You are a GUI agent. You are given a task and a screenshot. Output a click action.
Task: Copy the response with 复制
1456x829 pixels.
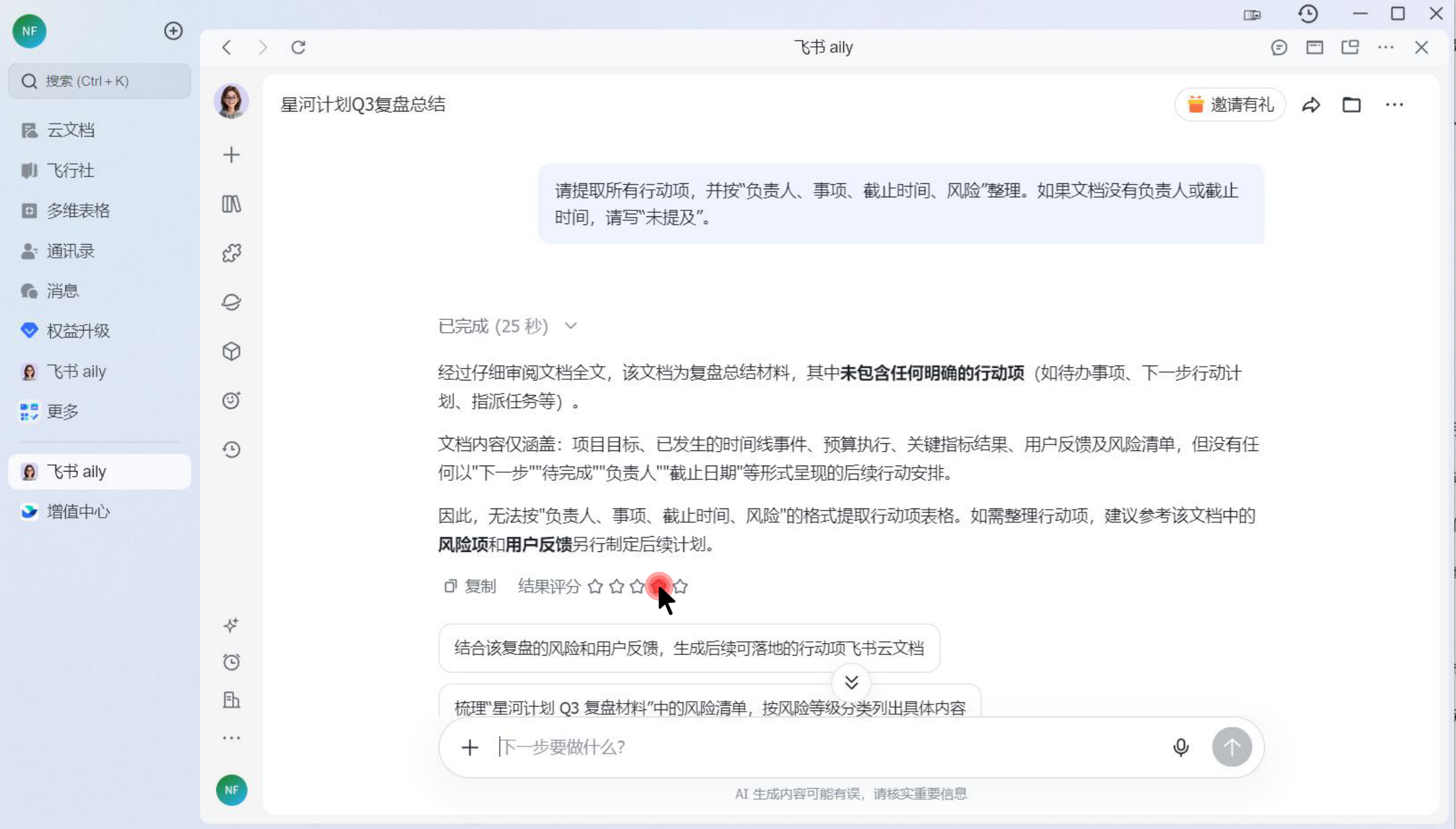click(x=470, y=586)
